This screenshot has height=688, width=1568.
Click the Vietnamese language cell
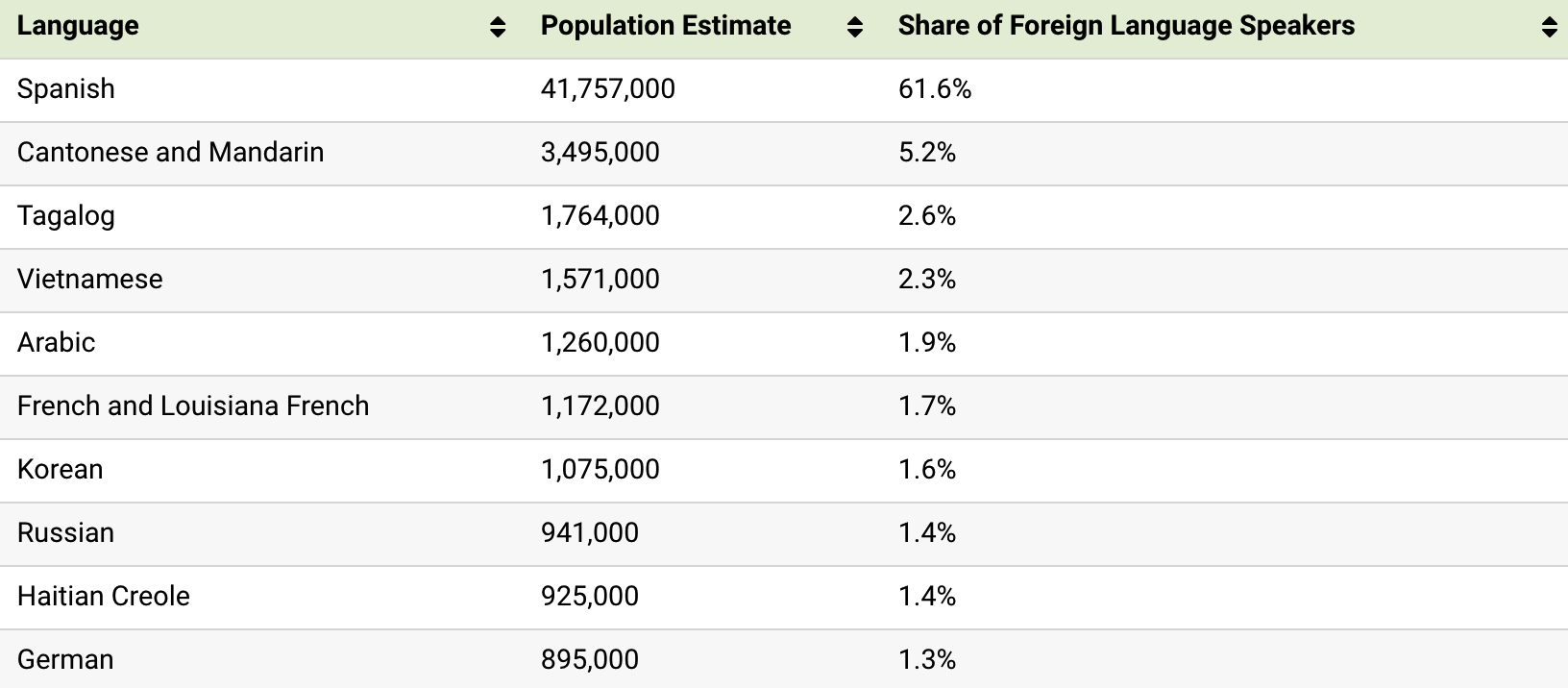[x=90, y=280]
